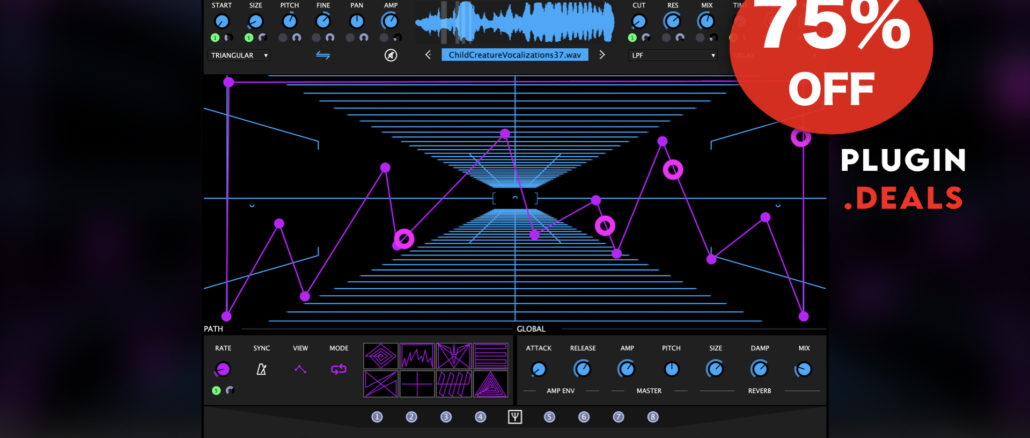Viewport: 1030px width, 438px height.
Task: Select the diamond spiral path preset
Action: coord(381,356)
